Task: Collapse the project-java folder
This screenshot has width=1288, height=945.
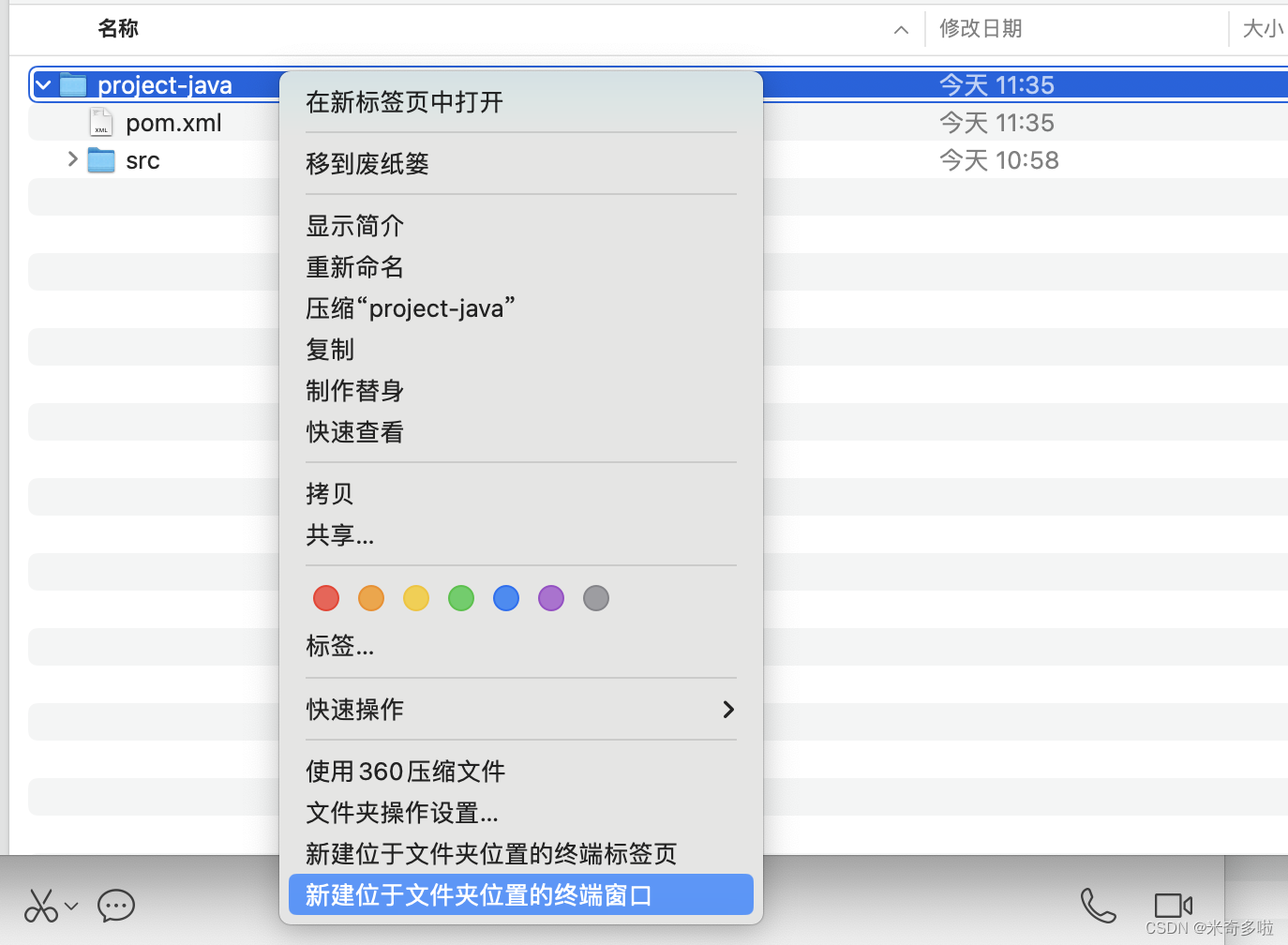Action: coord(43,85)
